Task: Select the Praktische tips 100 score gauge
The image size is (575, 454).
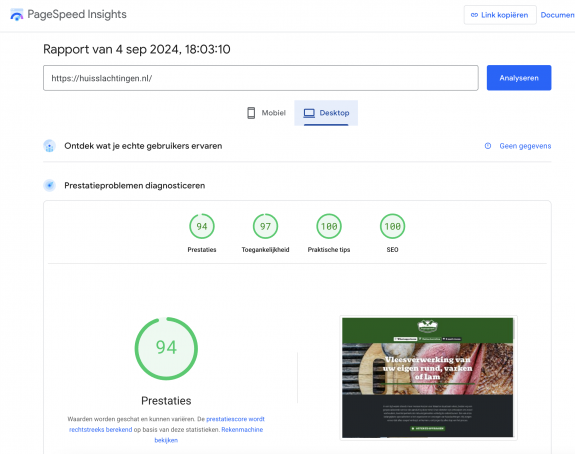Action: click(x=329, y=226)
